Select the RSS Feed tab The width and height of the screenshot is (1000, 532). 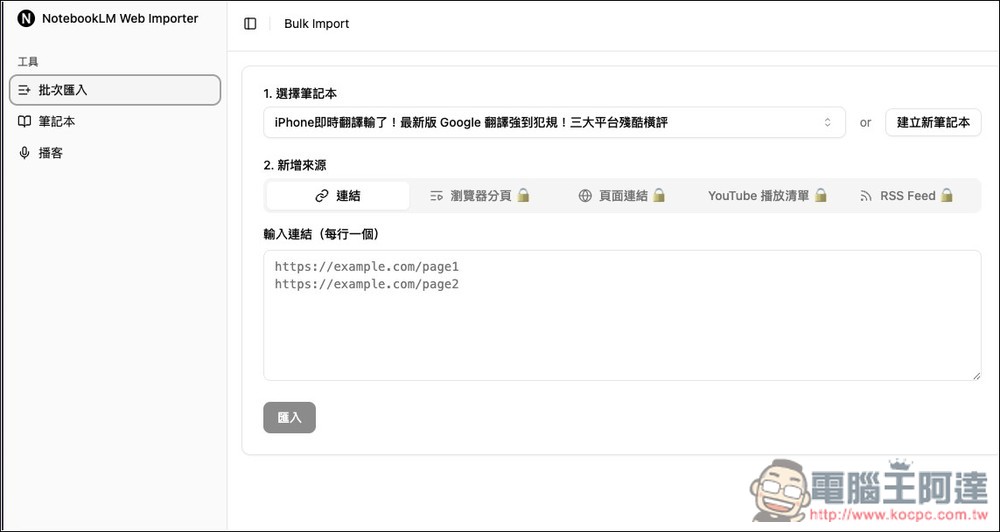click(906, 196)
